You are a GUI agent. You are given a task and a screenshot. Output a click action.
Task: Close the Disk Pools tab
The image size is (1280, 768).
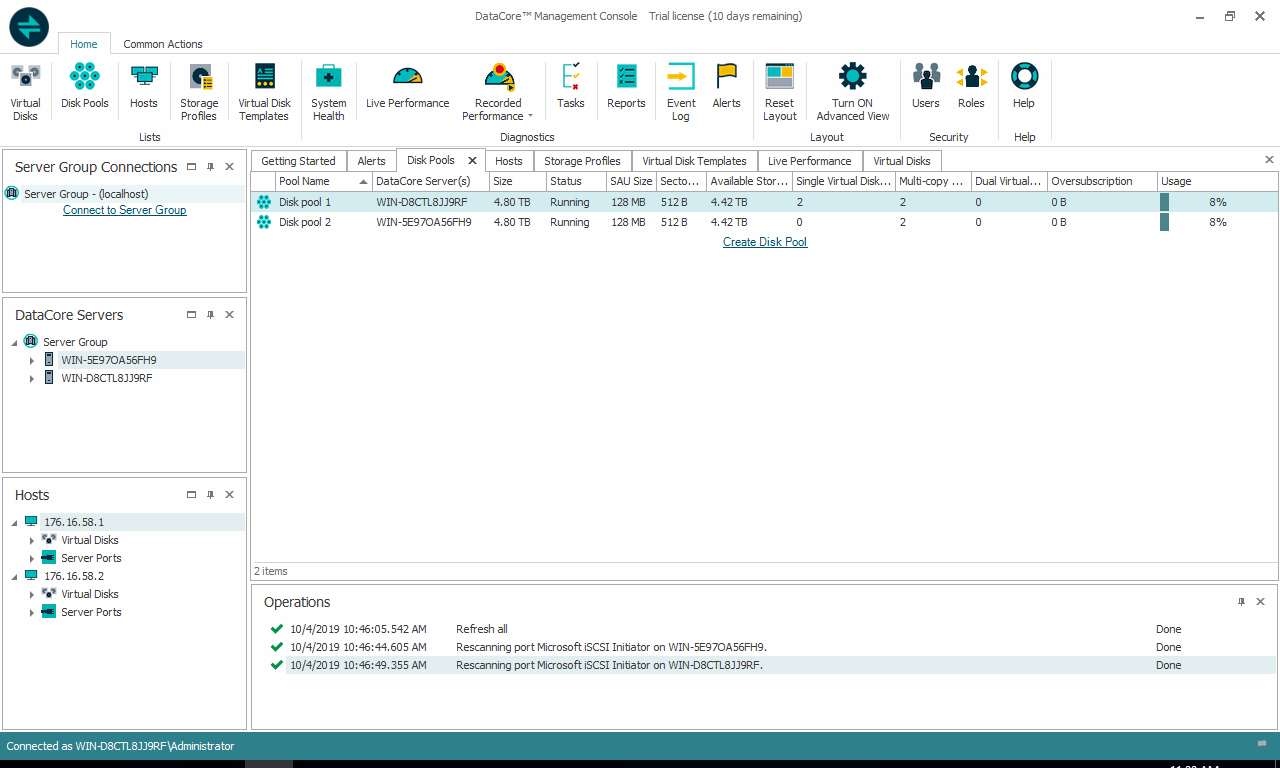click(473, 160)
